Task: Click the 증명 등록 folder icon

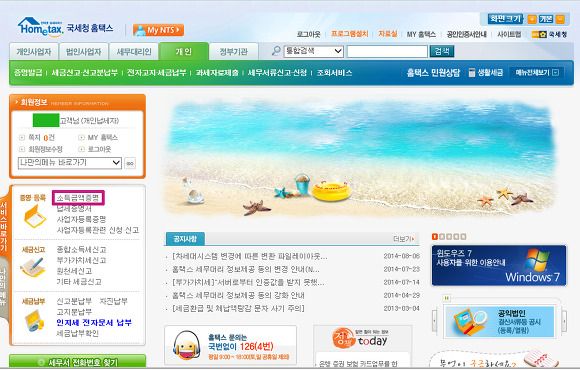Action: click(x=34, y=216)
